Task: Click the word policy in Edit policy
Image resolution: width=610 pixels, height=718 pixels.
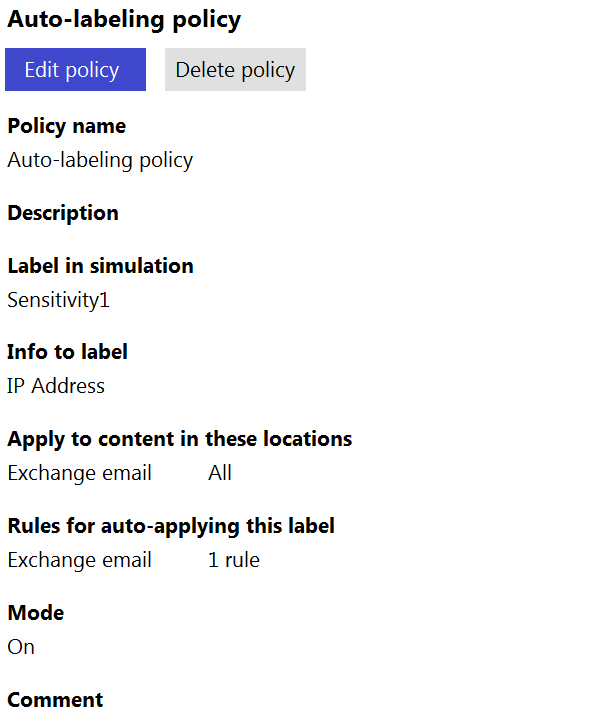Action: coord(92,71)
